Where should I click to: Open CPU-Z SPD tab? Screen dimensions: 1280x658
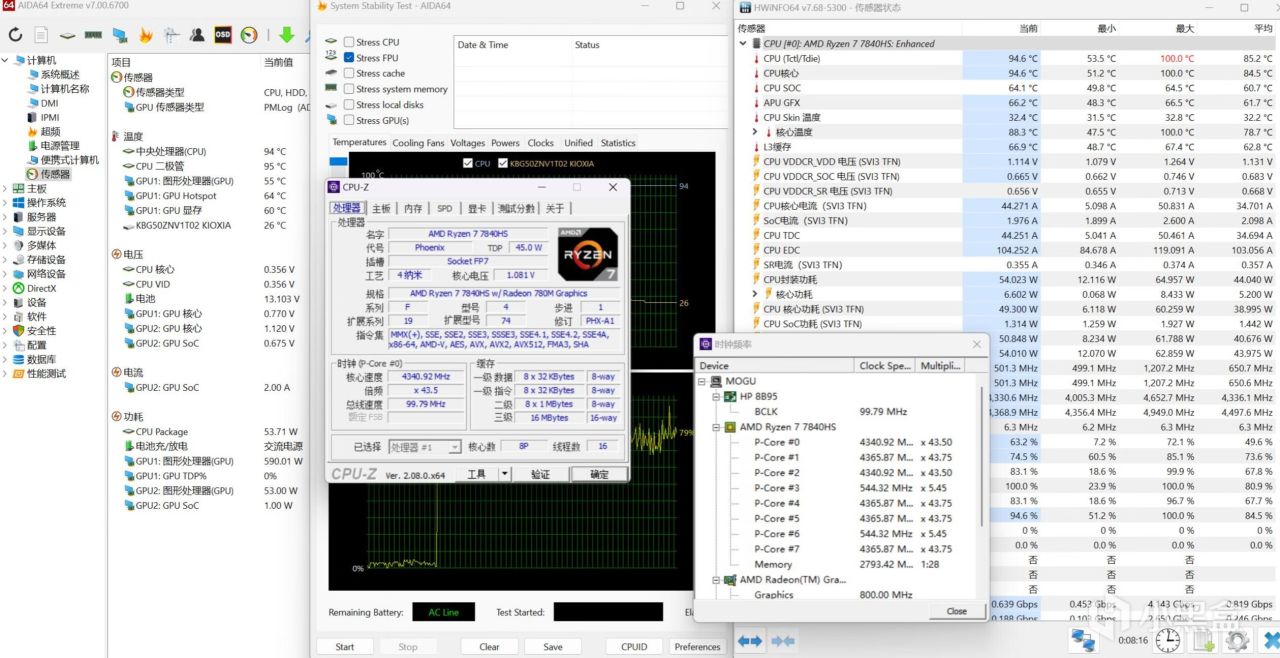[445, 208]
